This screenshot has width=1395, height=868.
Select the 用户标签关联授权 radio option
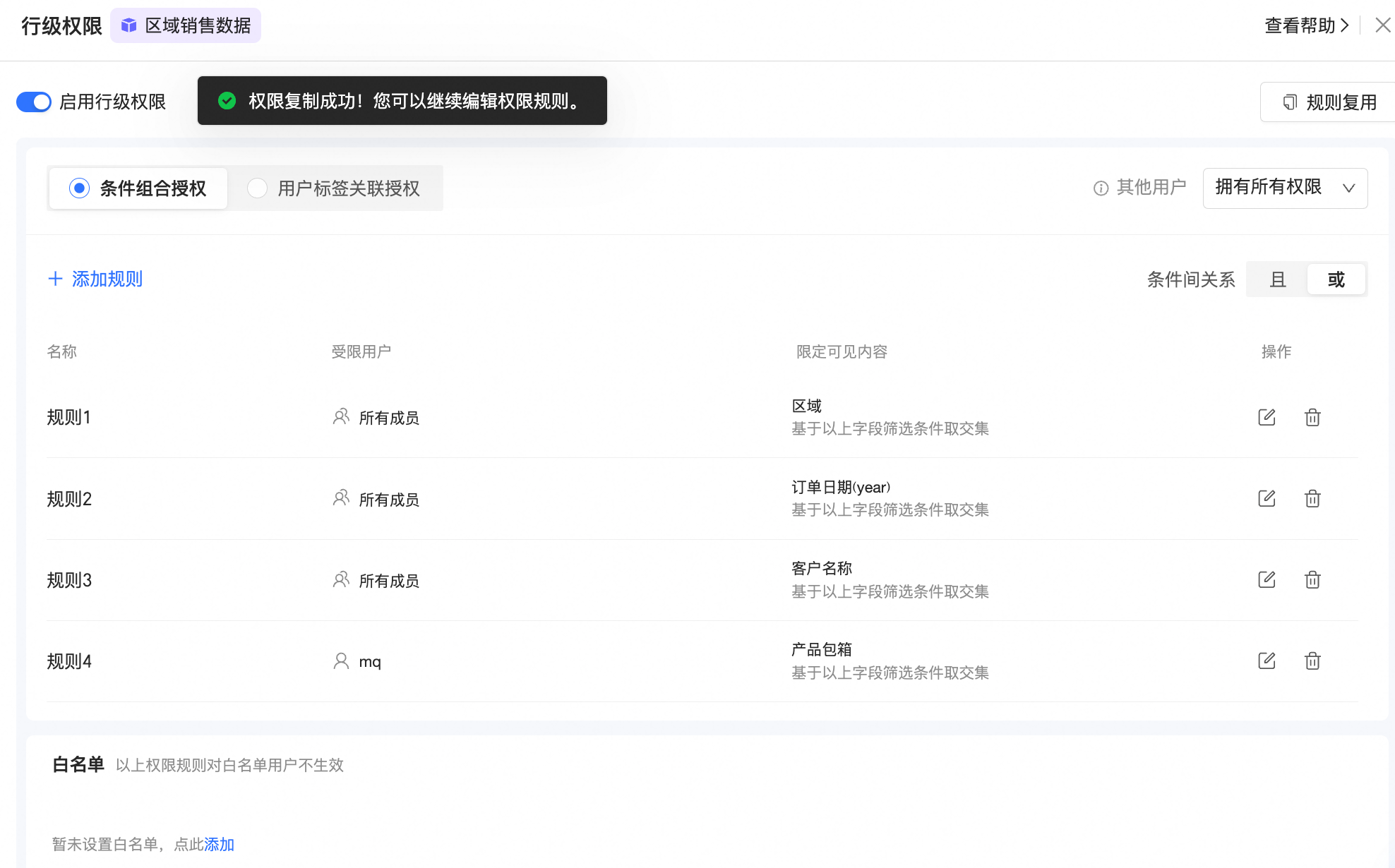pos(258,188)
